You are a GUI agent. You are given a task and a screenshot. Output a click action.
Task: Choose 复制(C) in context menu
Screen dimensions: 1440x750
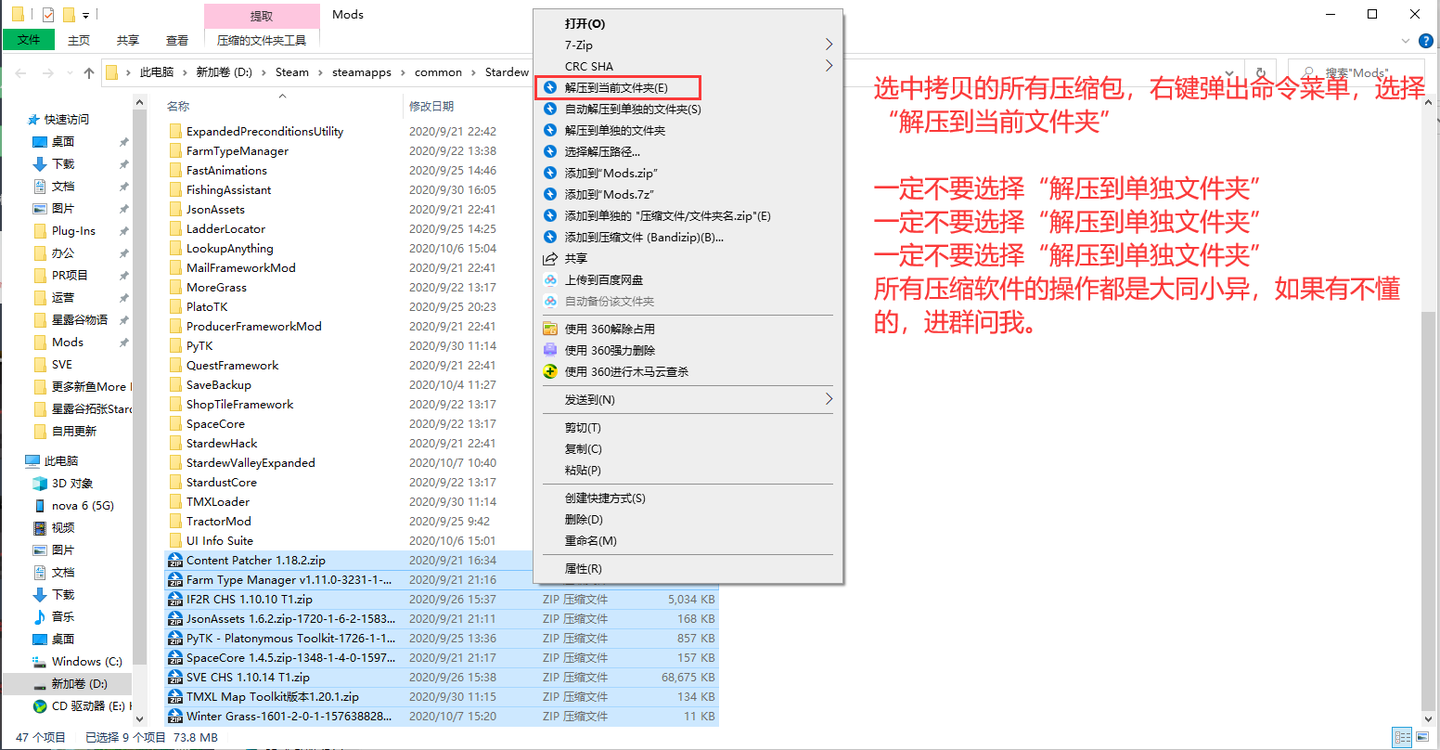[688, 449]
